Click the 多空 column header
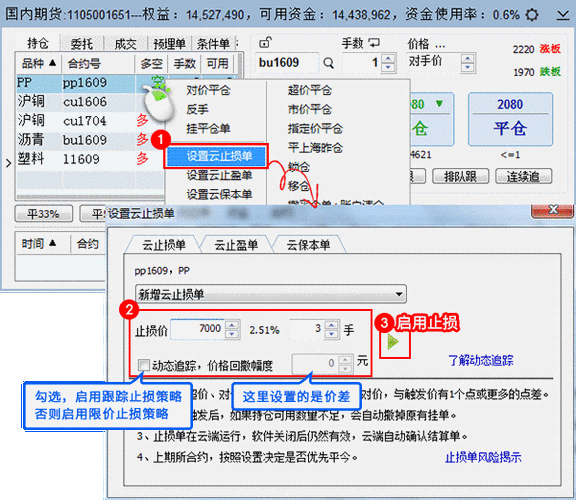 click(151, 64)
